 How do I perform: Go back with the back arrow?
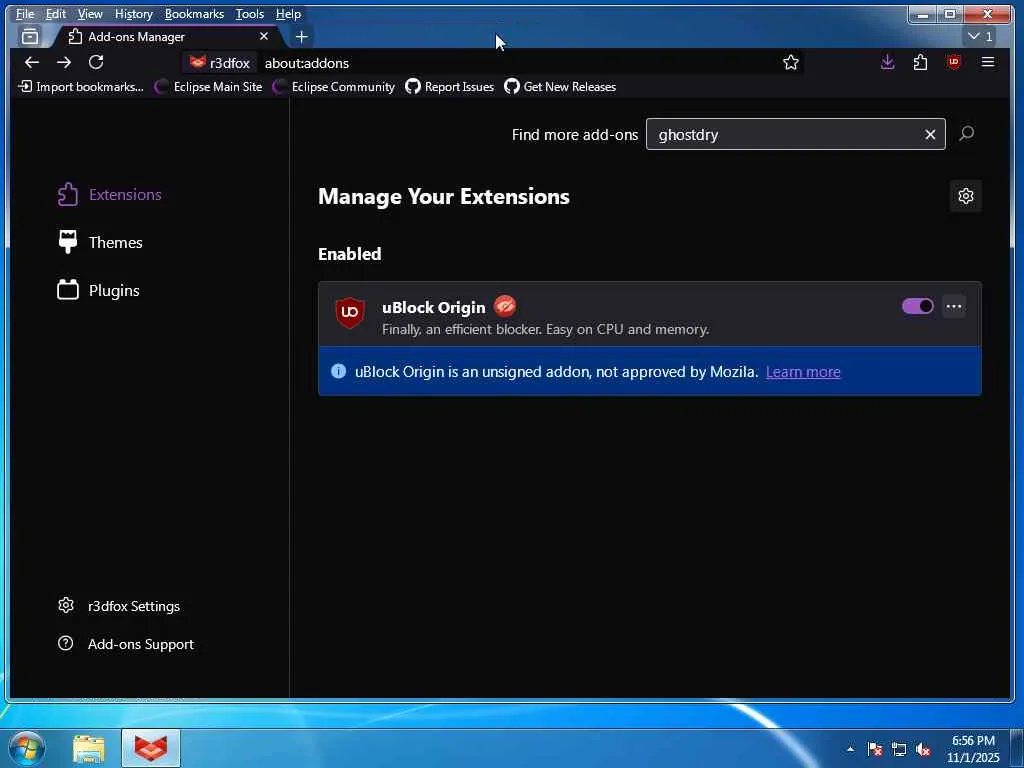click(31, 63)
